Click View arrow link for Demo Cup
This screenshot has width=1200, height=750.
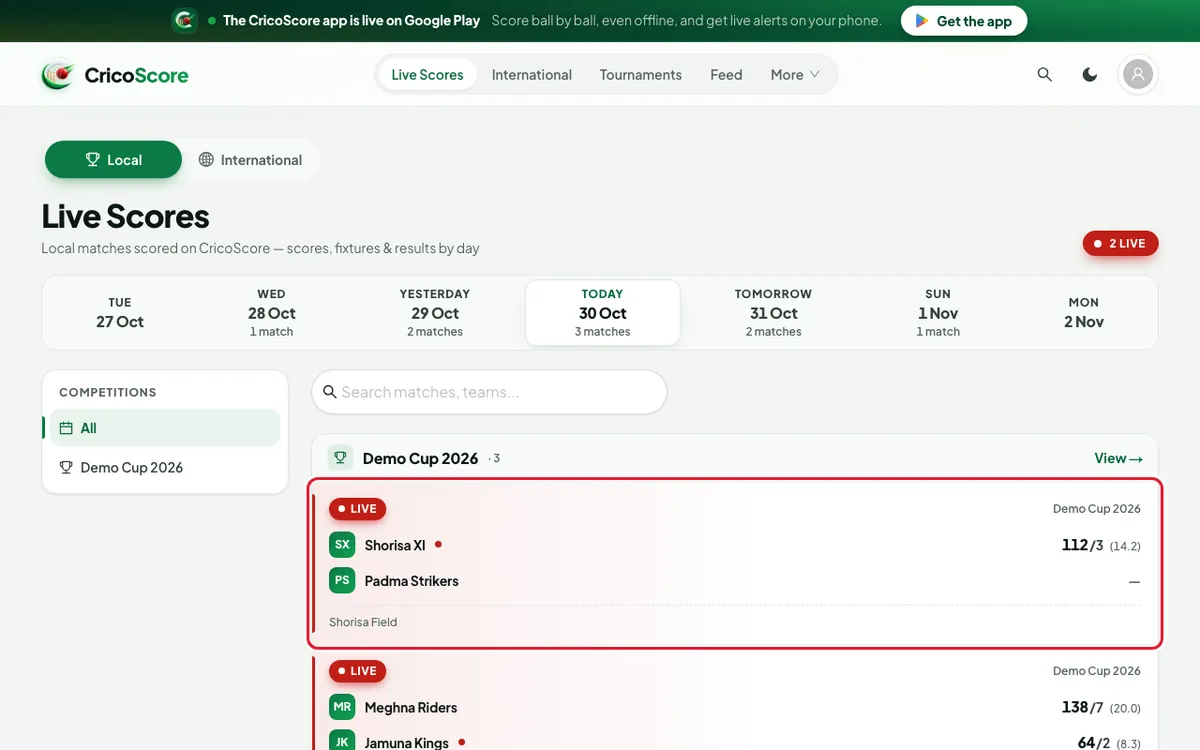(x=1118, y=458)
